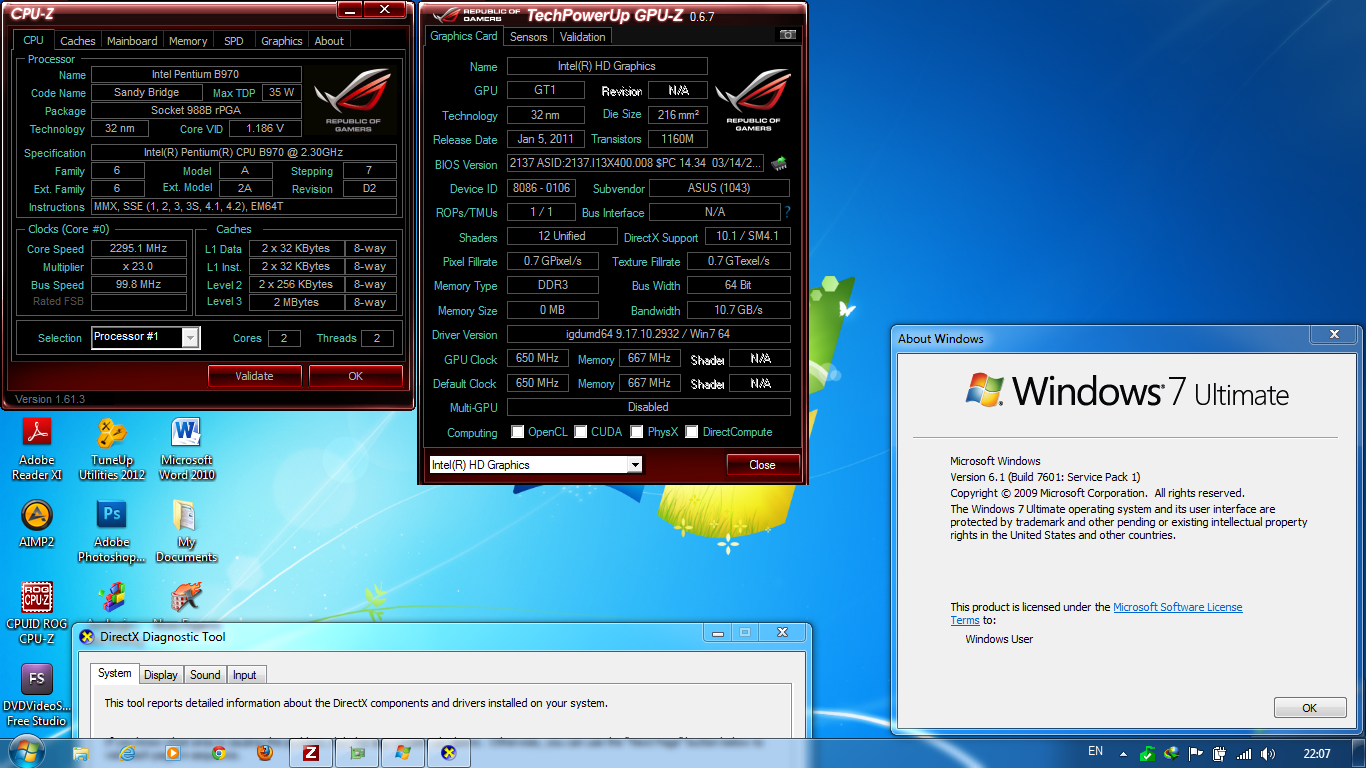
Task: Toggle the CUDA checkbox
Action: coord(581,432)
